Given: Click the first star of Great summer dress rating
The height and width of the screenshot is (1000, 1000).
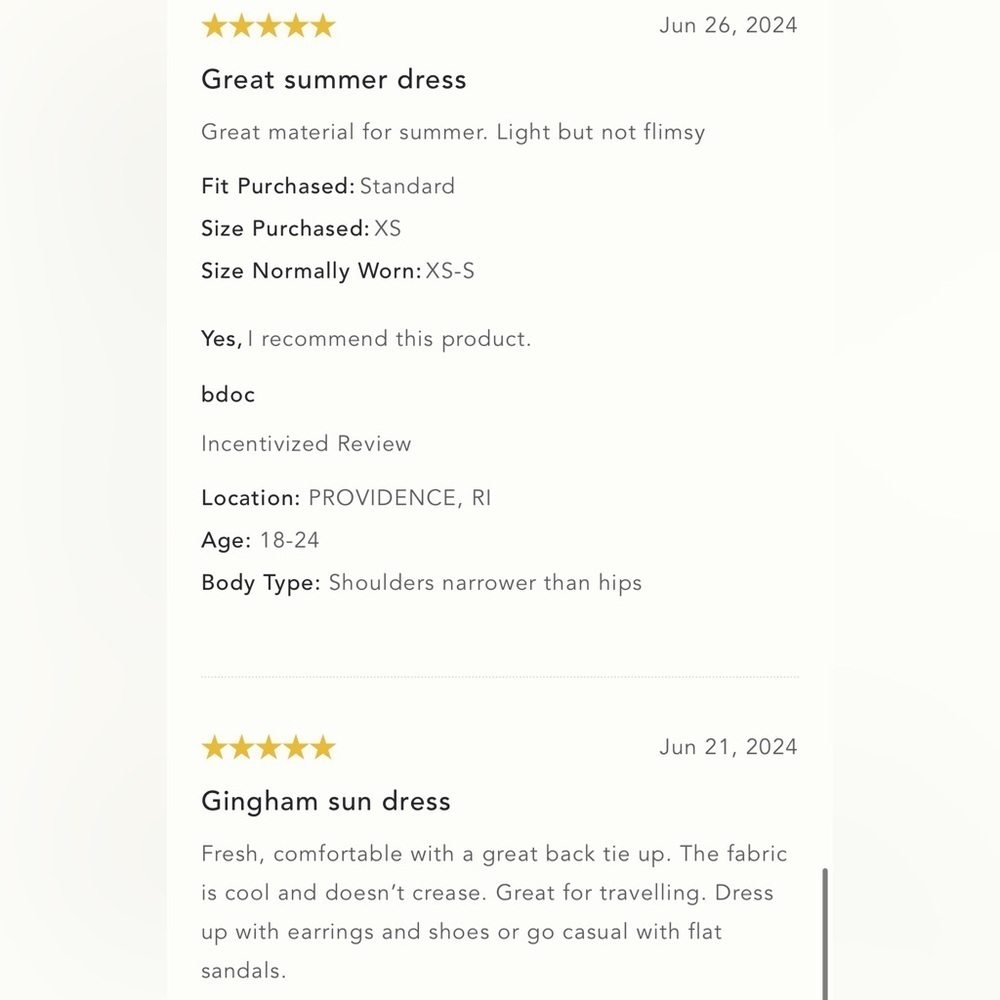Looking at the screenshot, I should pyautogui.click(x=214, y=26).
